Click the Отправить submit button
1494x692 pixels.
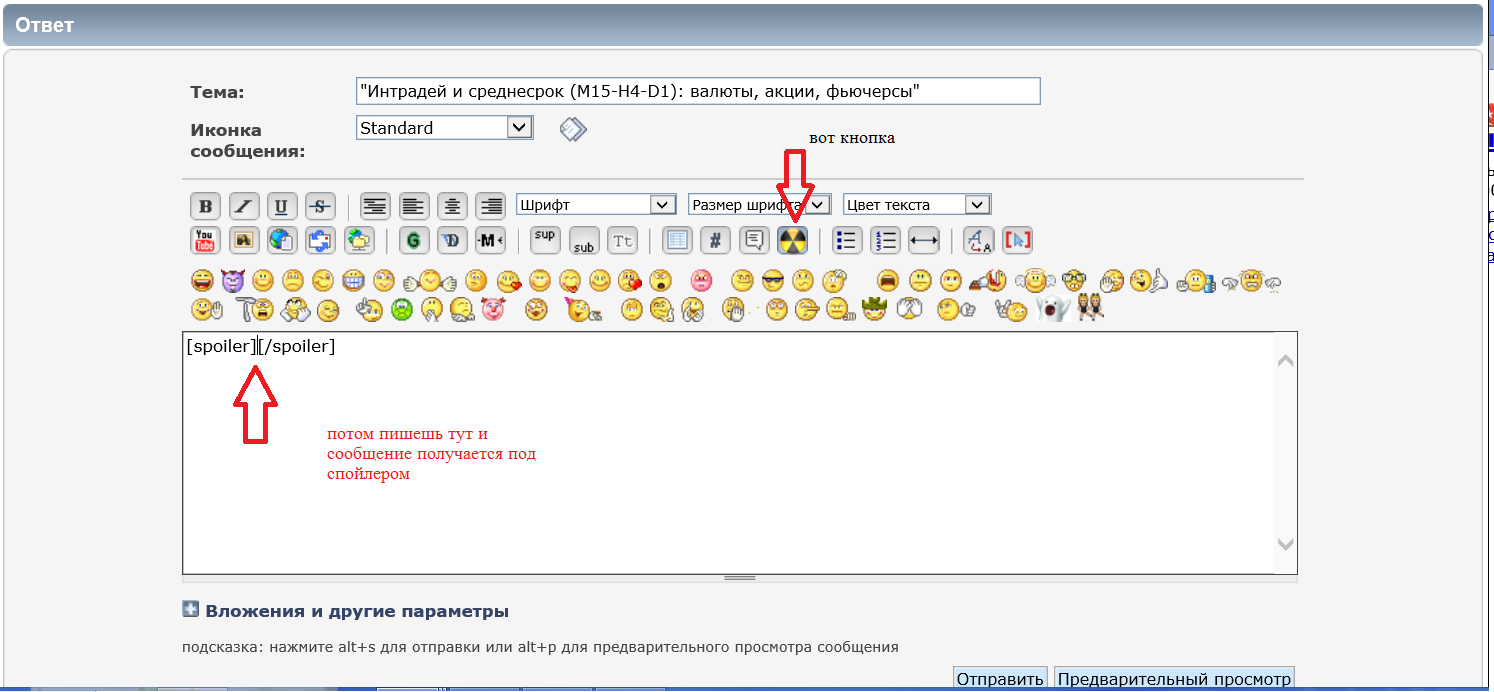point(1000,679)
